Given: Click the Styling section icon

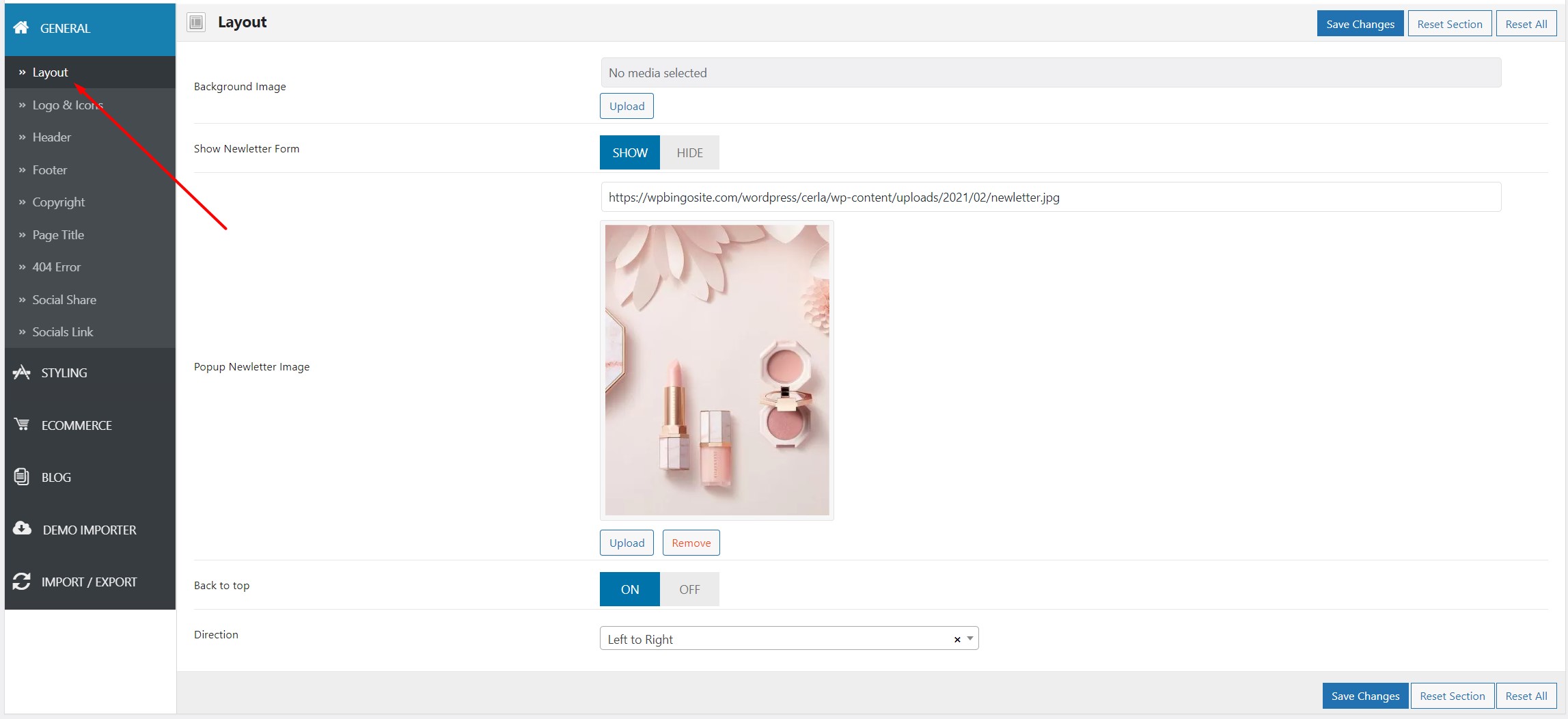Looking at the screenshot, I should (x=22, y=372).
